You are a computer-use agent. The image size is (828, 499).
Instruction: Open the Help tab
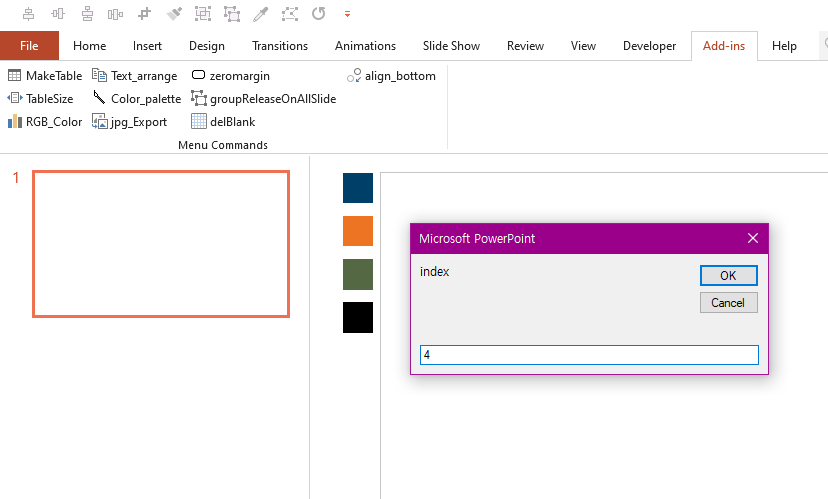coord(784,46)
